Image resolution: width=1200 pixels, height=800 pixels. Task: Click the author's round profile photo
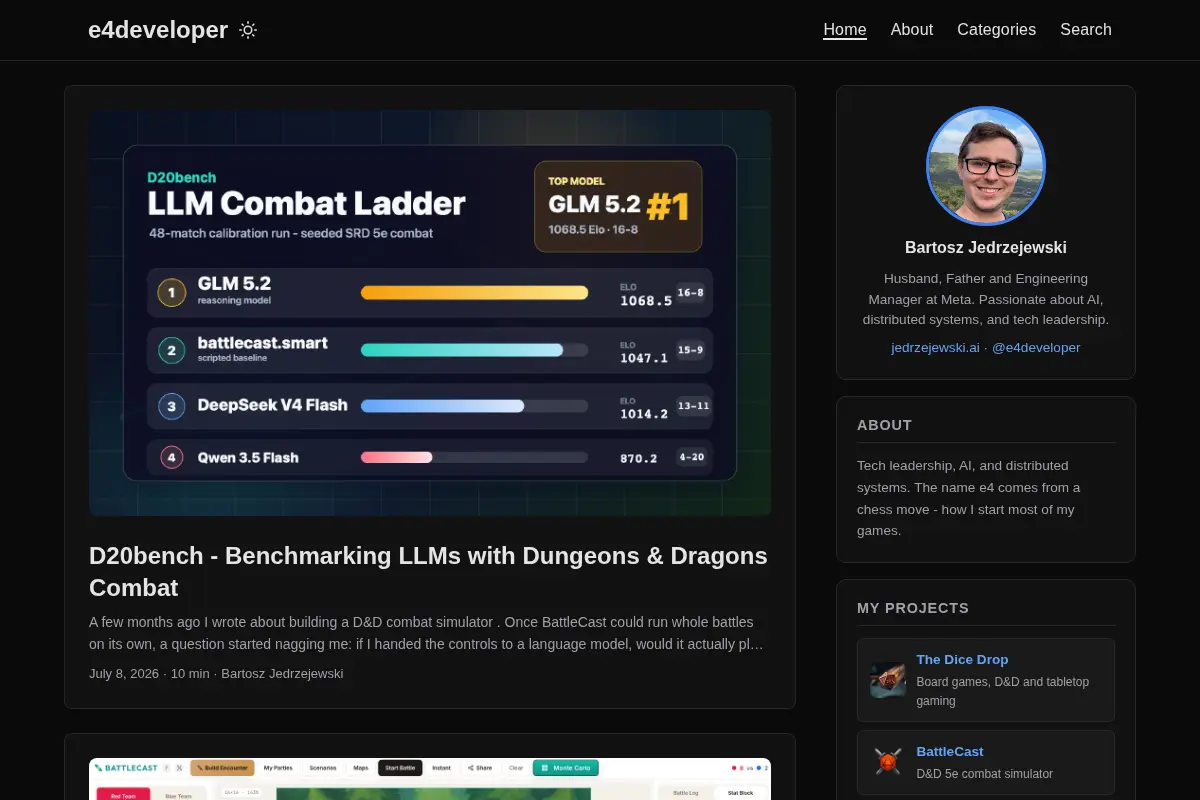(986, 166)
